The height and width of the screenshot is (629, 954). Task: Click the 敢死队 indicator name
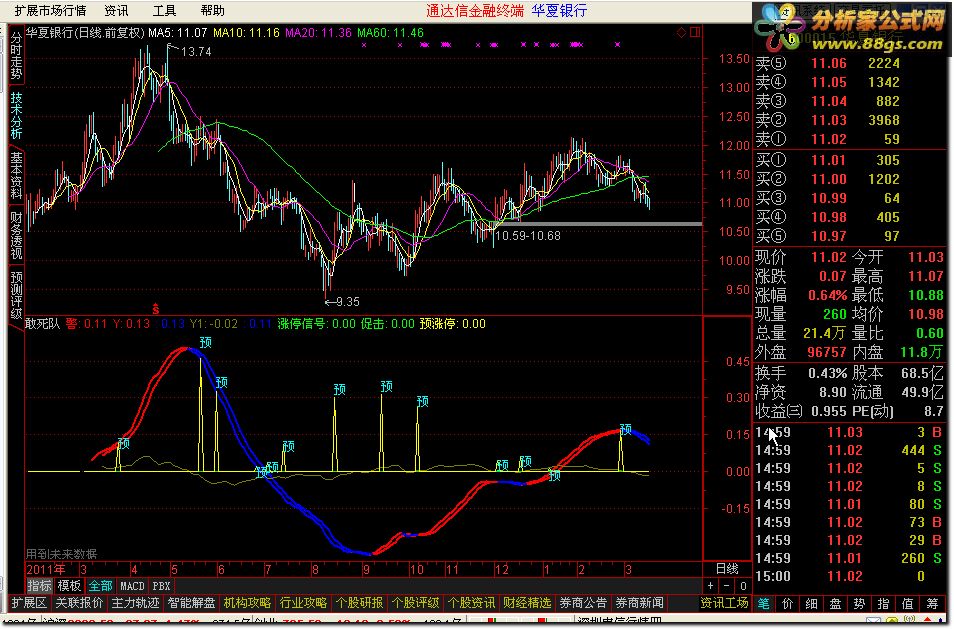pyautogui.click(x=43, y=324)
